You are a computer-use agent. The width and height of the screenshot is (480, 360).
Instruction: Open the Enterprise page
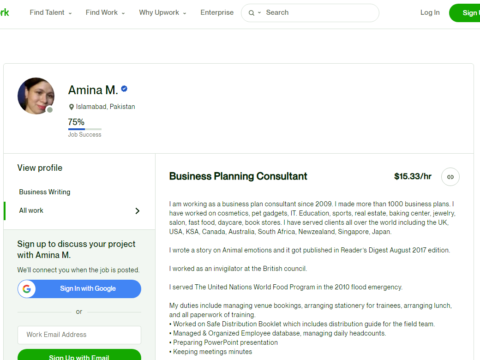[x=217, y=13]
